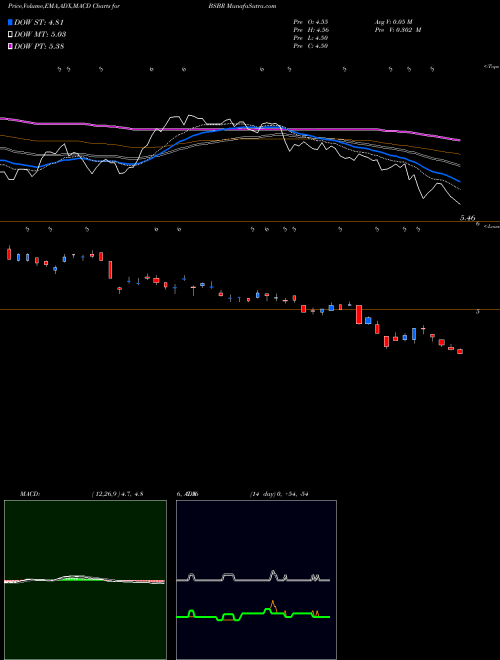Image resolution: width=500 pixels, height=660 pixels.
Task: Click the chart title 'Price,Volume,EMA,ADX,MACD Charts for'
Action: [64, 6]
